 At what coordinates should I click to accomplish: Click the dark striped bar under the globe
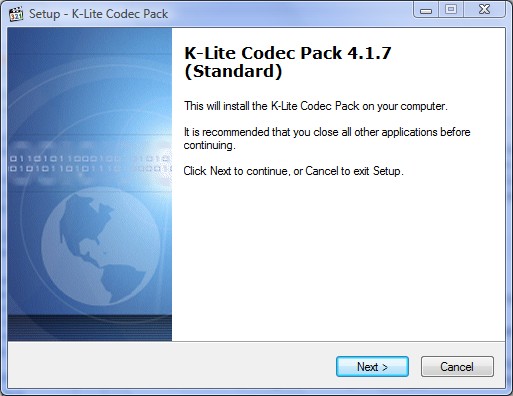click(90, 327)
